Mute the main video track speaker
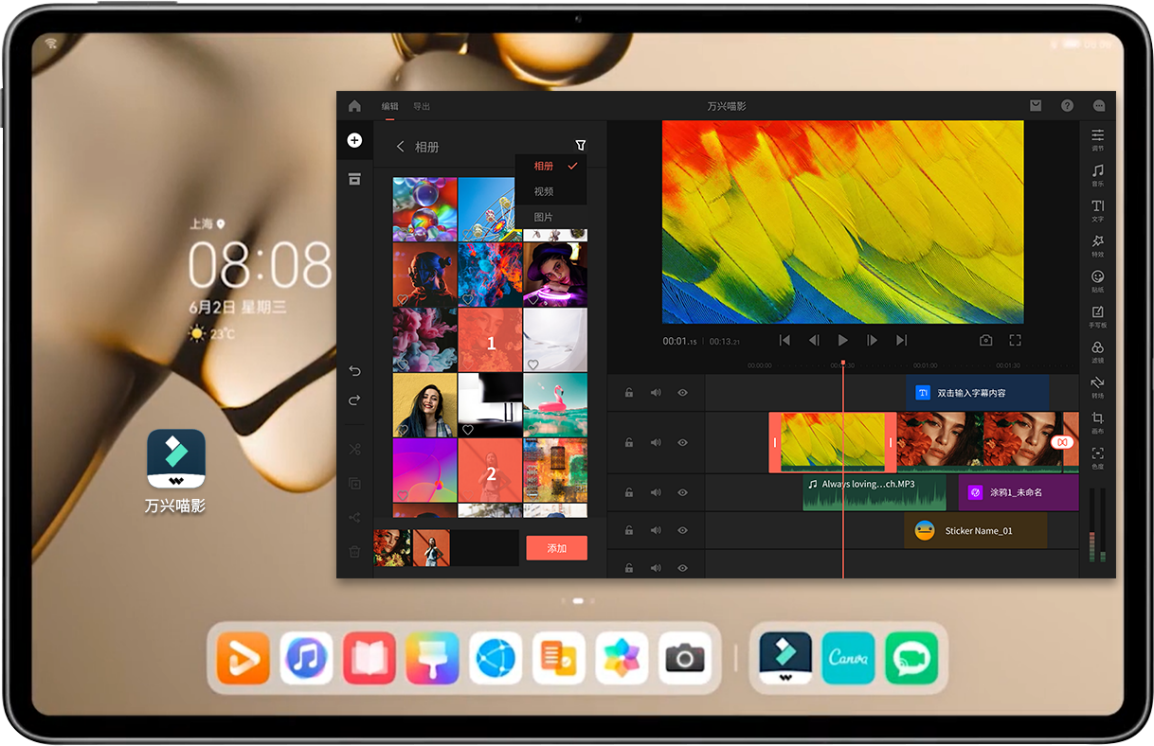This screenshot has width=1154, height=746. point(656,442)
